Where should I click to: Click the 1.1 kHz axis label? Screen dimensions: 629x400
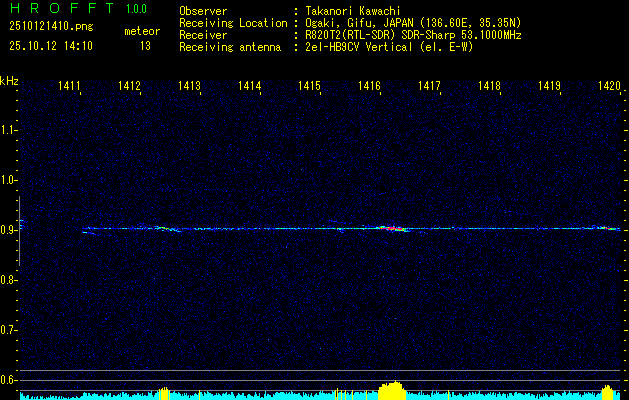(x=8, y=130)
